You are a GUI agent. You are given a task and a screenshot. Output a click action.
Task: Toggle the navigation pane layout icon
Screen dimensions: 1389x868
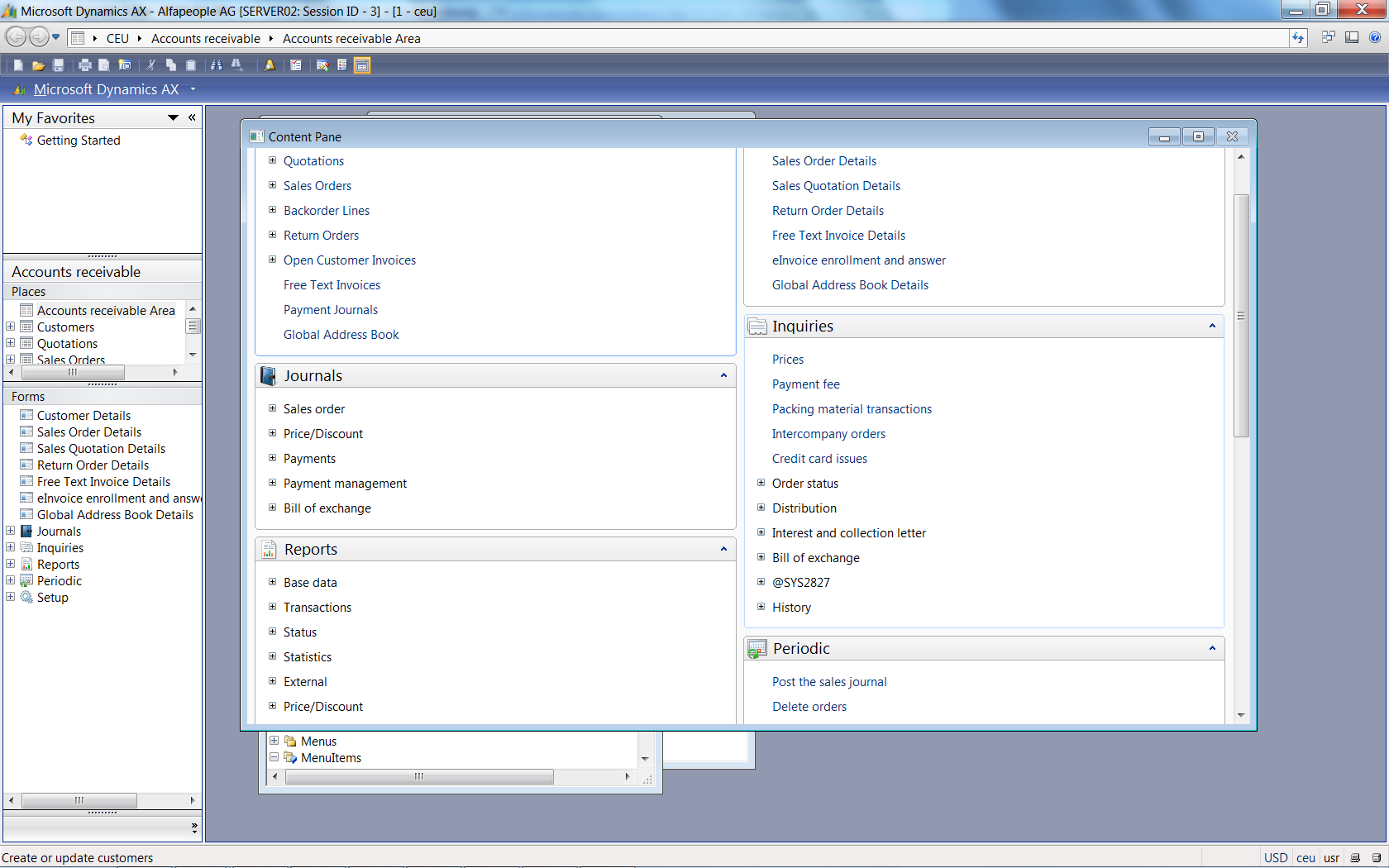[1352, 37]
